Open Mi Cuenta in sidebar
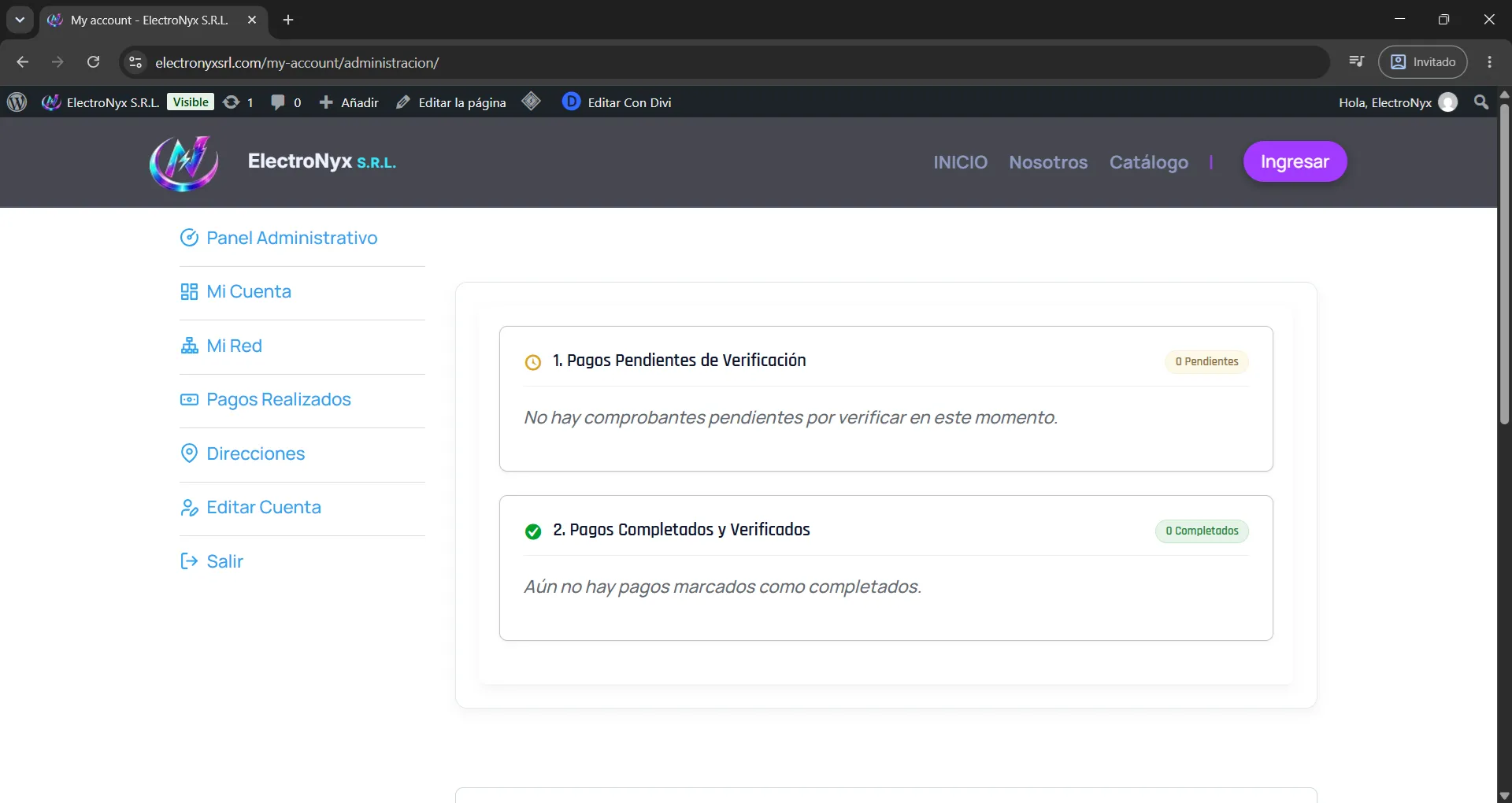The width and height of the screenshot is (1512, 803). pos(235,291)
